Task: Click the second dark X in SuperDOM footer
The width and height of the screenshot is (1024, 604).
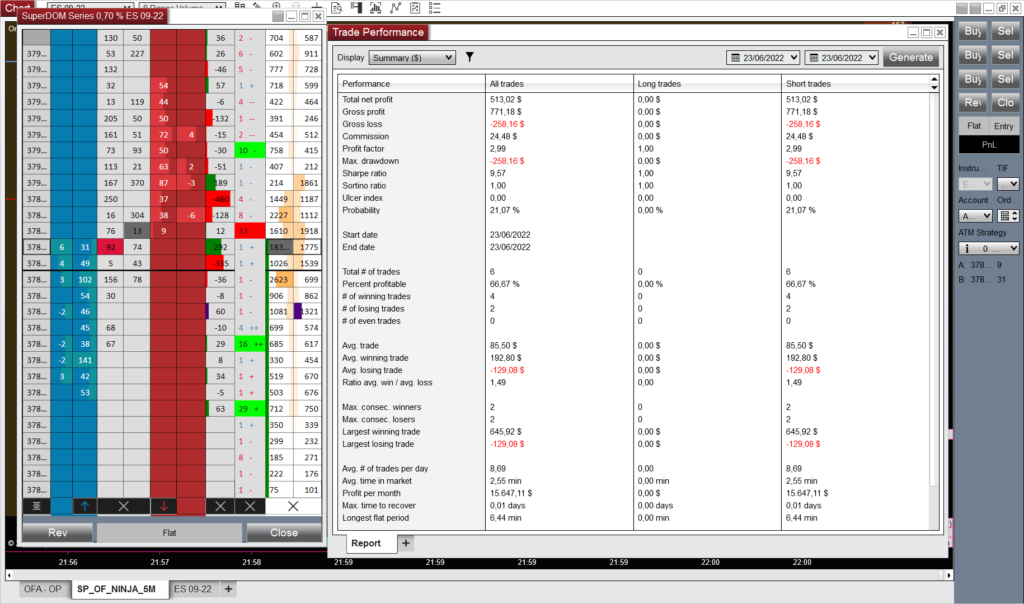Action: click(x=250, y=506)
